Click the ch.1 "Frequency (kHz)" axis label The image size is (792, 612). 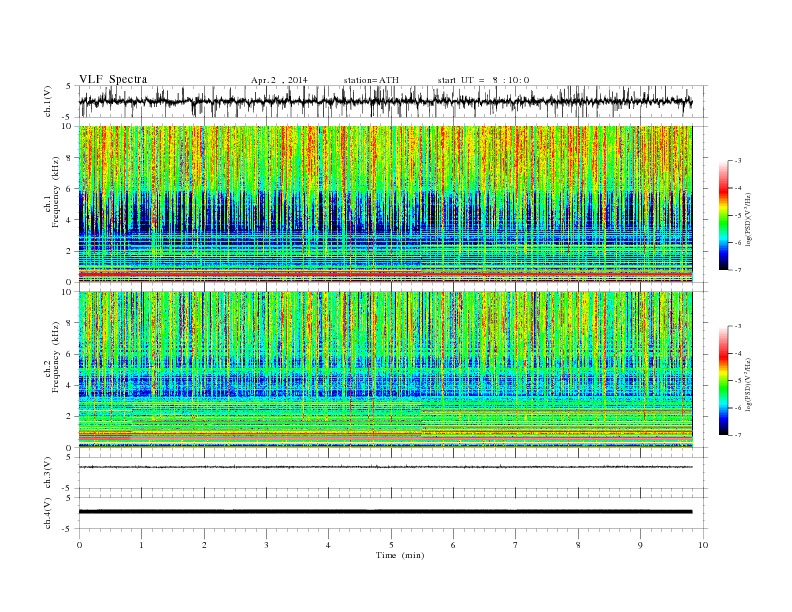coord(56,192)
